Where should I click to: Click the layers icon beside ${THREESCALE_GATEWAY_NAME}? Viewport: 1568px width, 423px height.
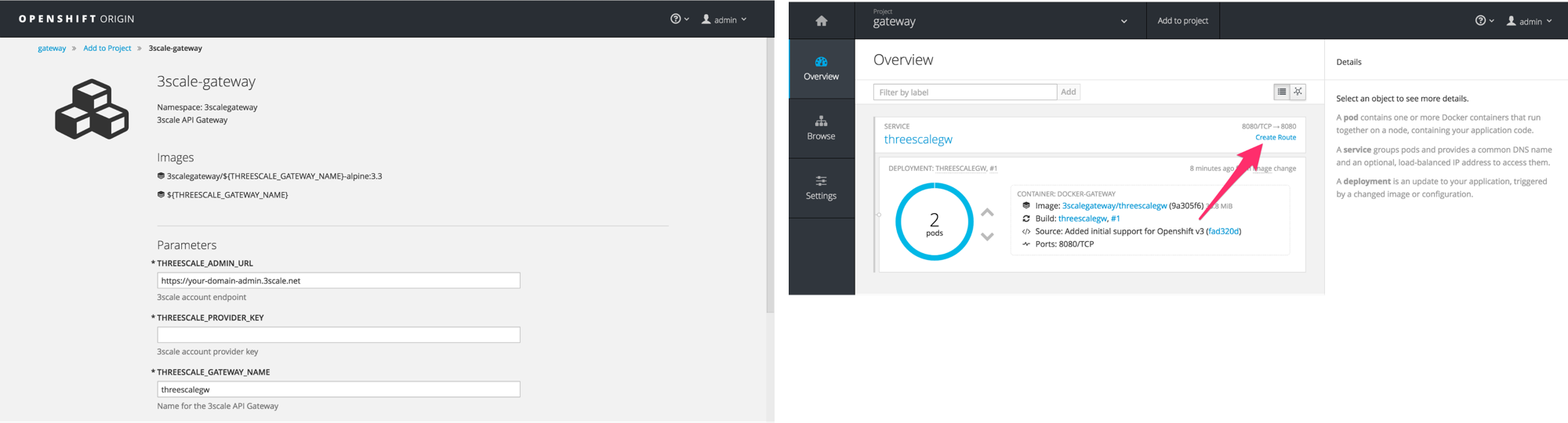tap(161, 194)
